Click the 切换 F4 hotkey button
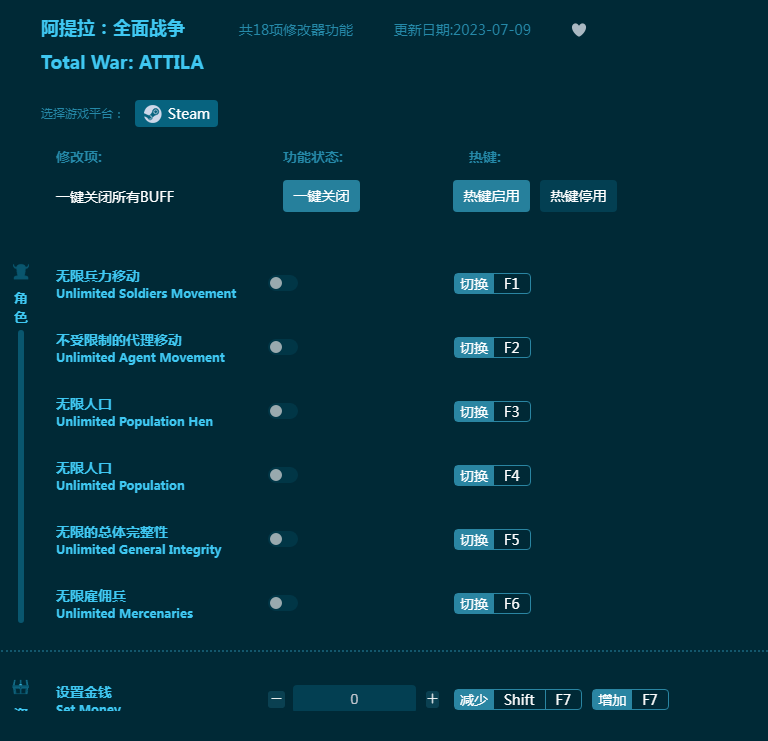The image size is (768, 741). pos(492,476)
